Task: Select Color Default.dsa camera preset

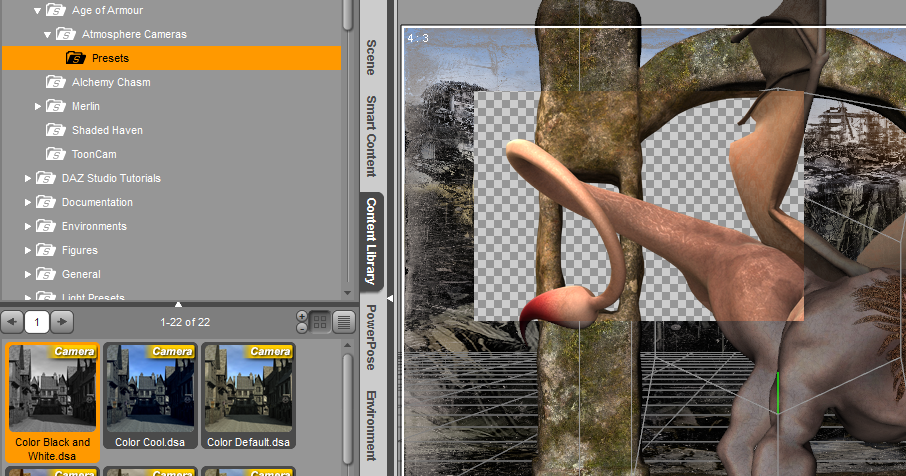Action: 248,396
